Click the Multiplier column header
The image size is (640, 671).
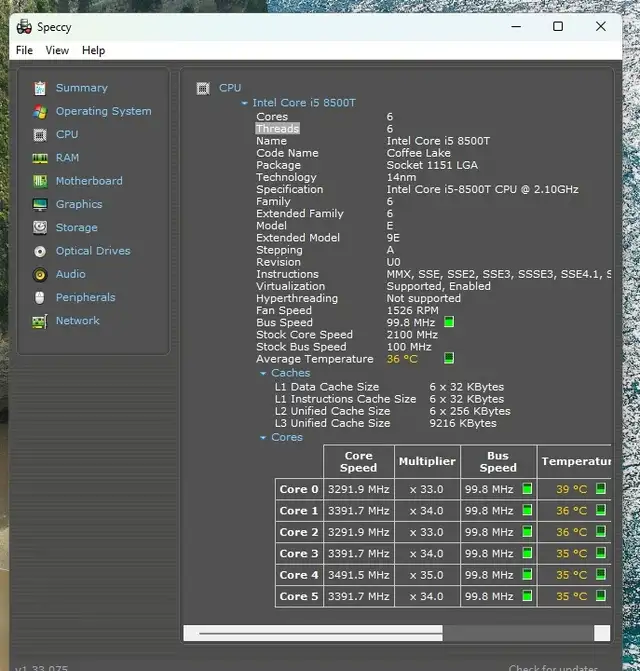427,461
